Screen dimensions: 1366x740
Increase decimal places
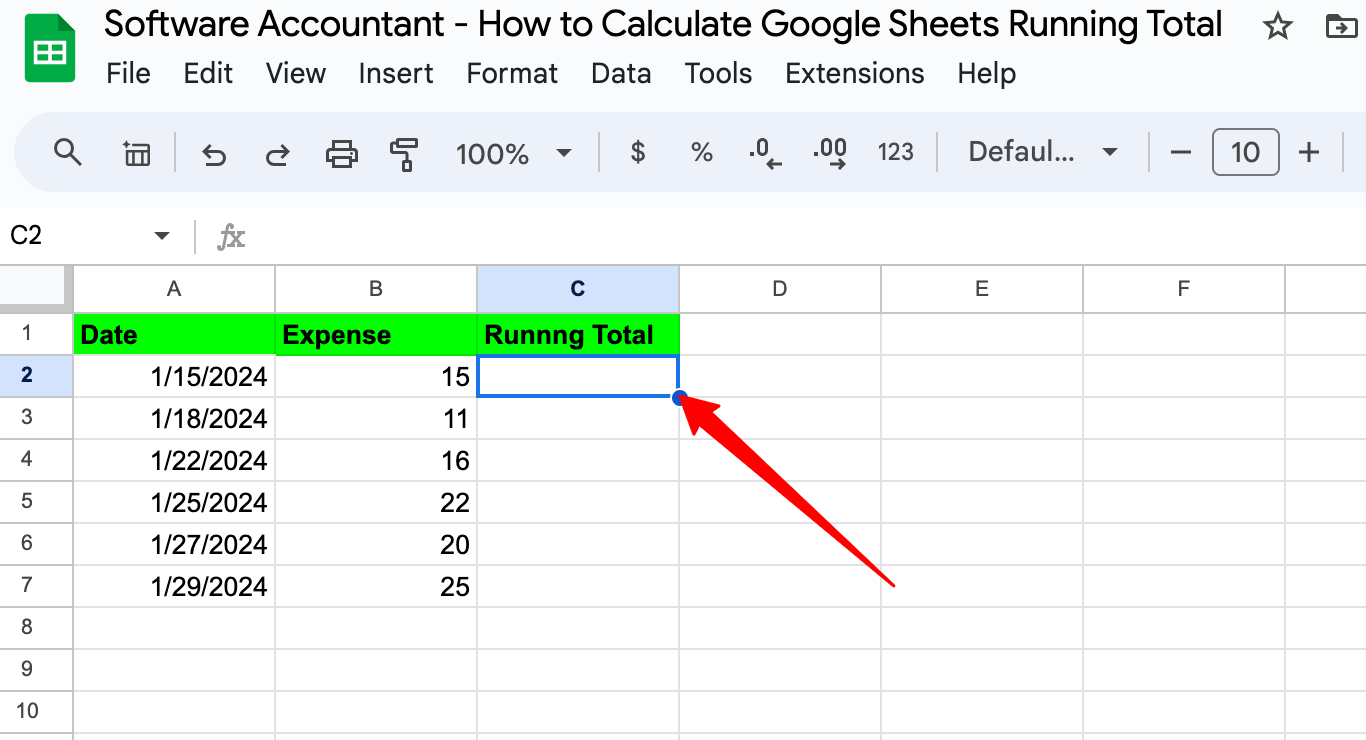click(x=830, y=153)
